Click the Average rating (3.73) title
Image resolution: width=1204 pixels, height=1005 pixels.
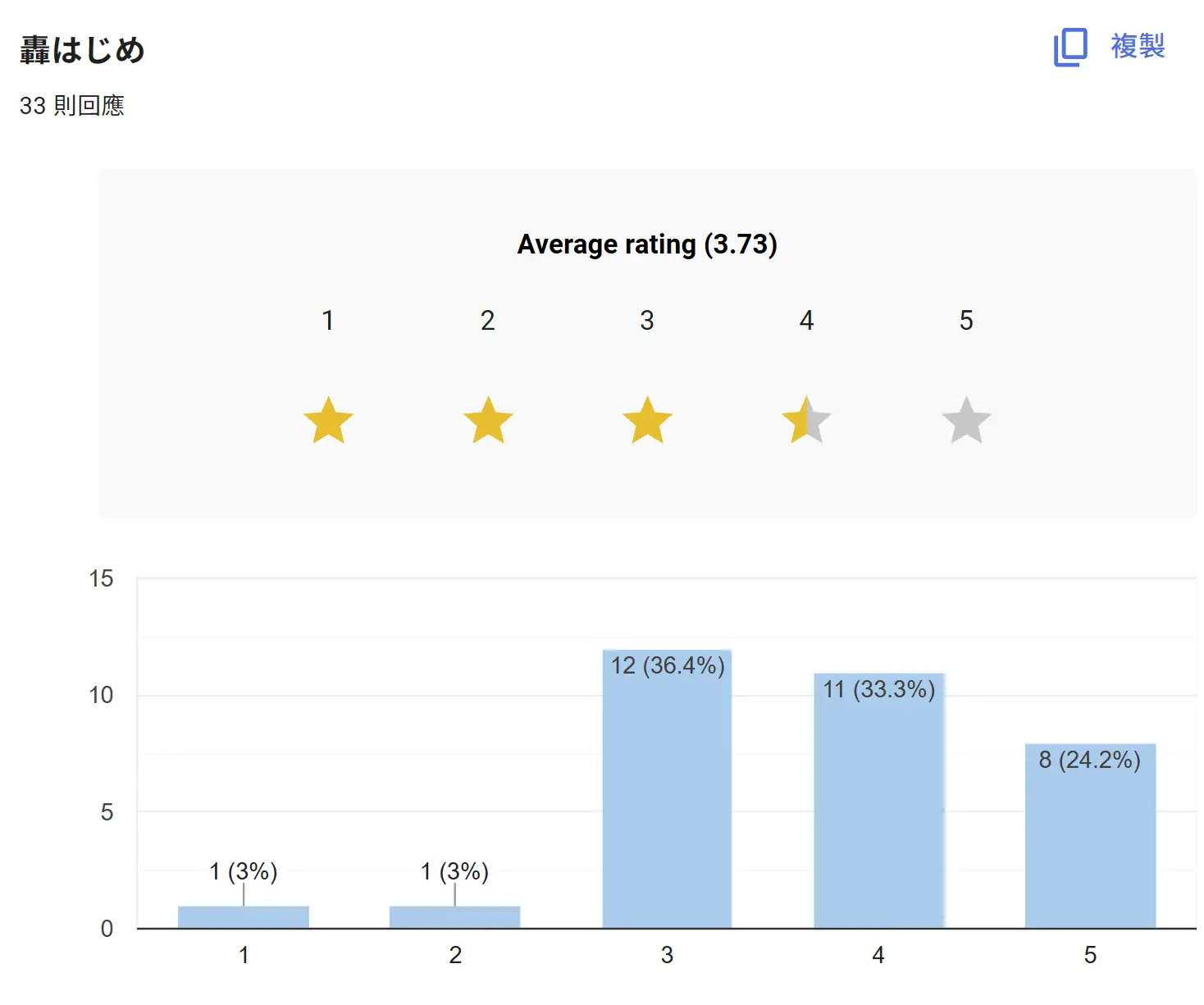click(x=647, y=244)
